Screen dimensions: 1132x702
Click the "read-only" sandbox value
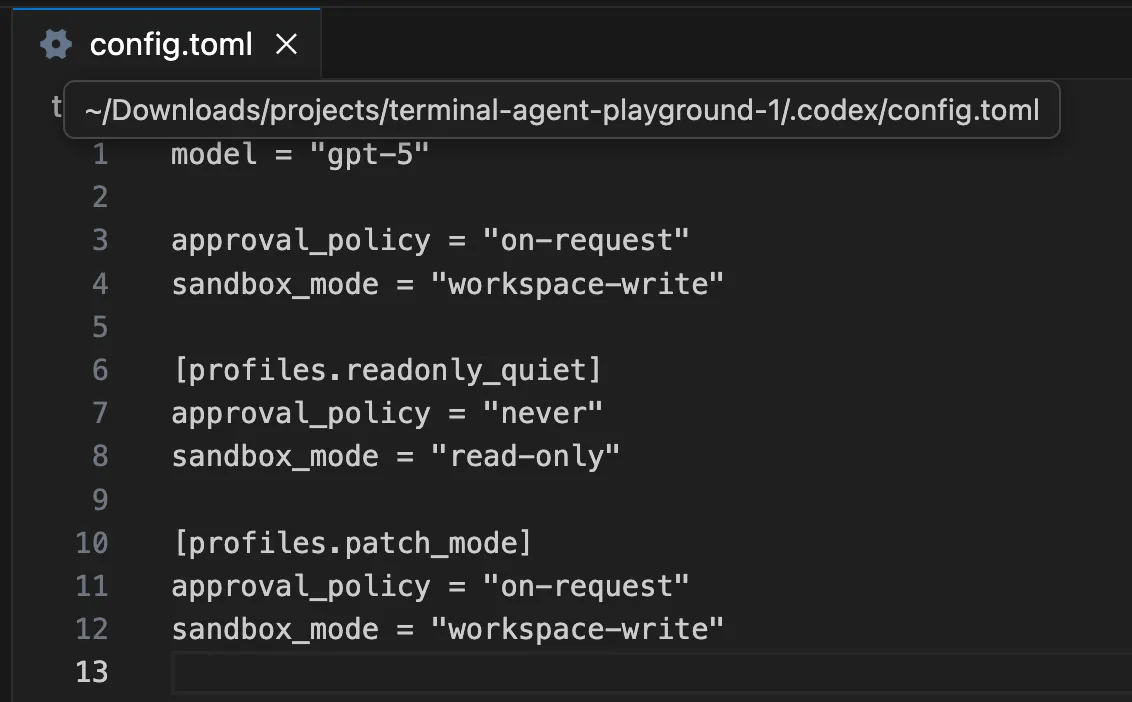[x=525, y=456]
